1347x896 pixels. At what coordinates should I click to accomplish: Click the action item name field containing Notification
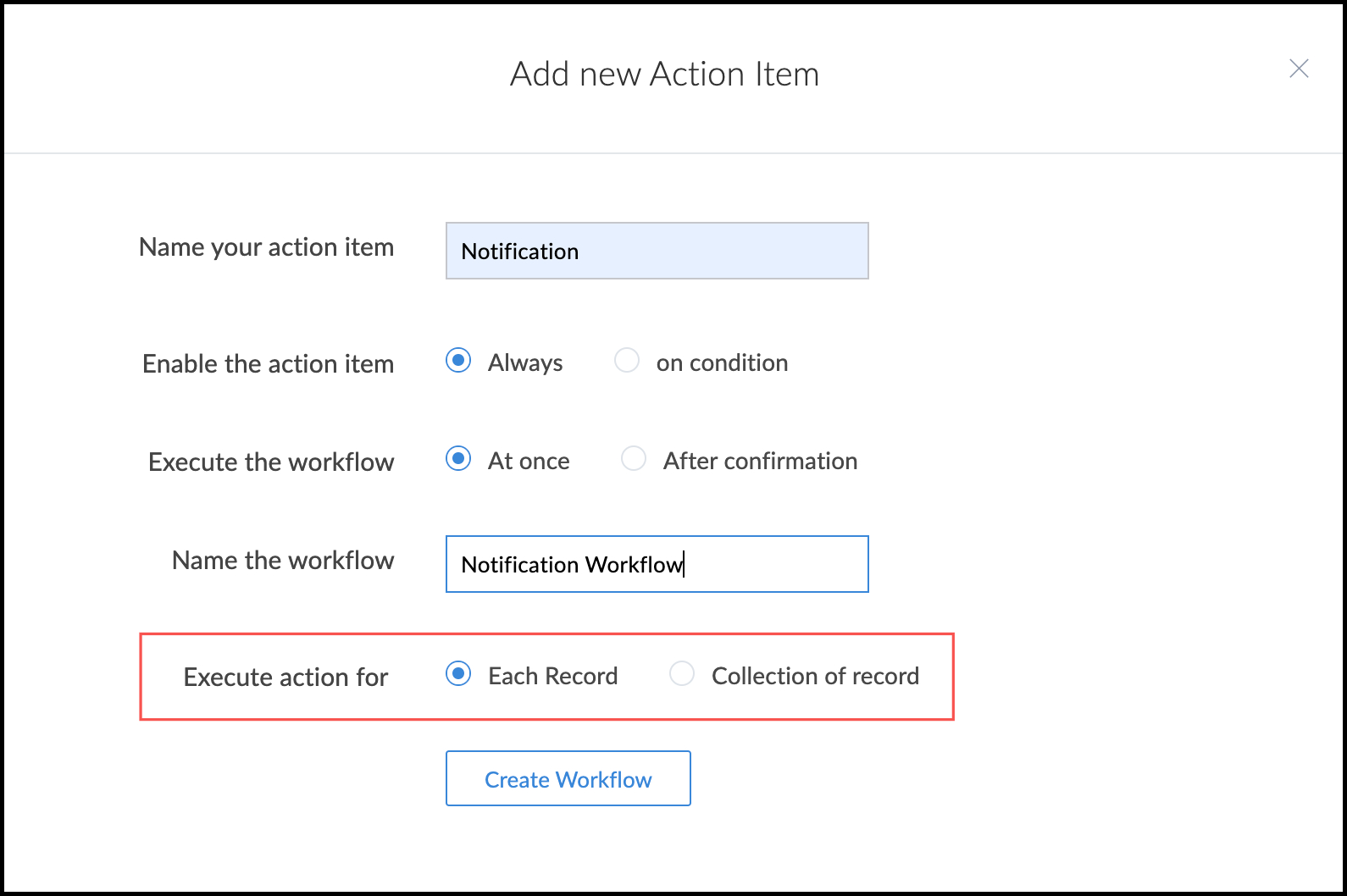[657, 251]
